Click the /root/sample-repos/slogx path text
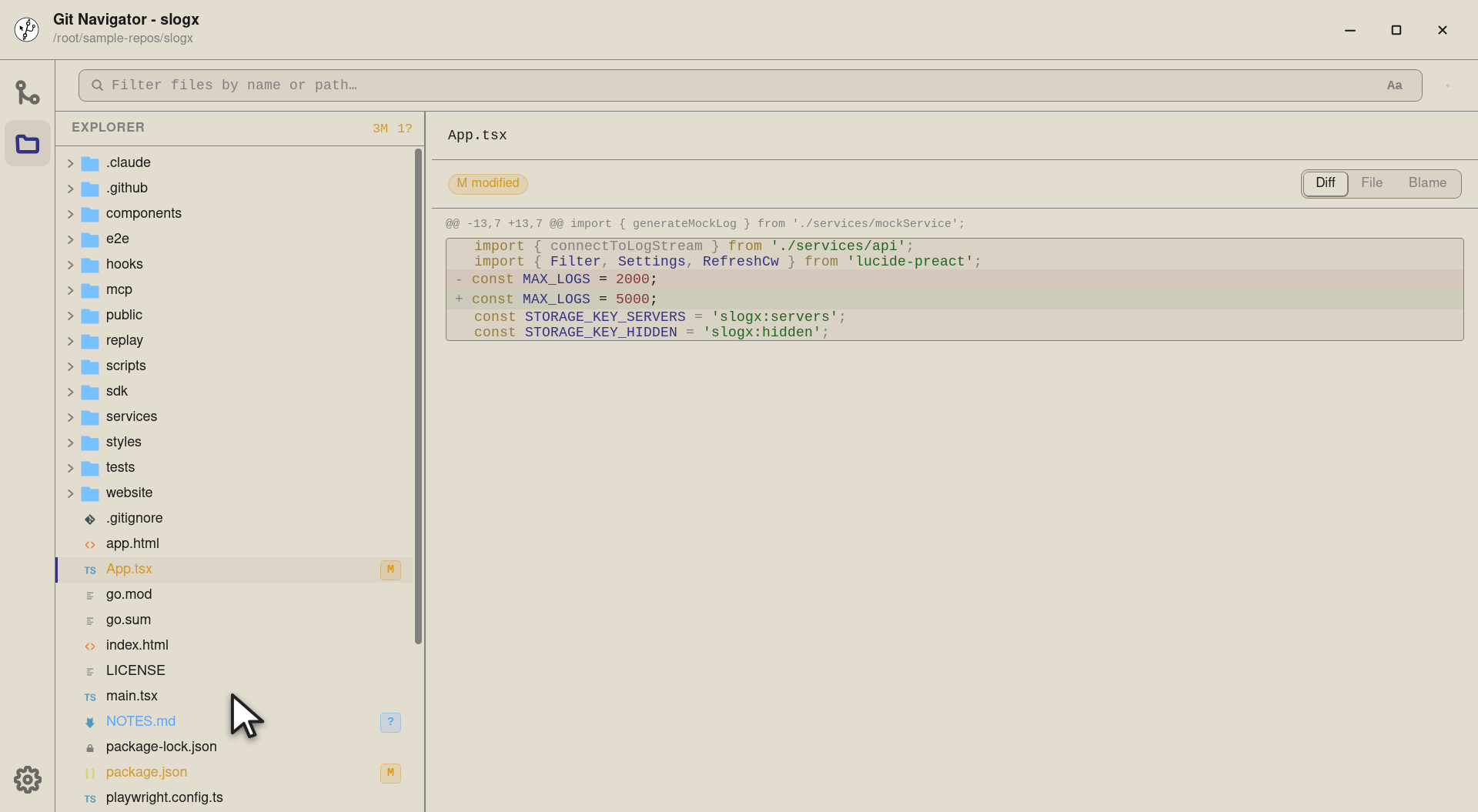1478x812 pixels. pos(123,38)
